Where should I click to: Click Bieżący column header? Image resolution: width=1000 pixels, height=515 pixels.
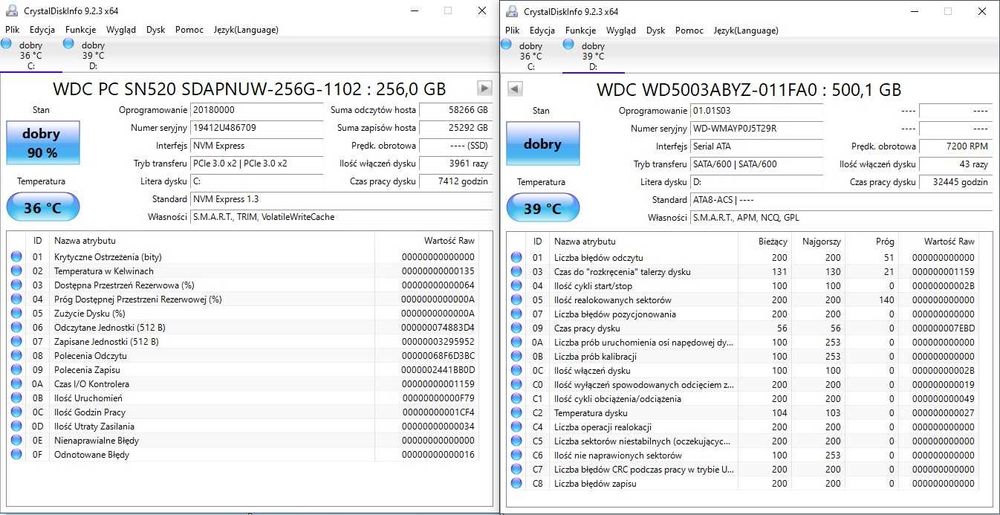pyautogui.click(x=774, y=242)
